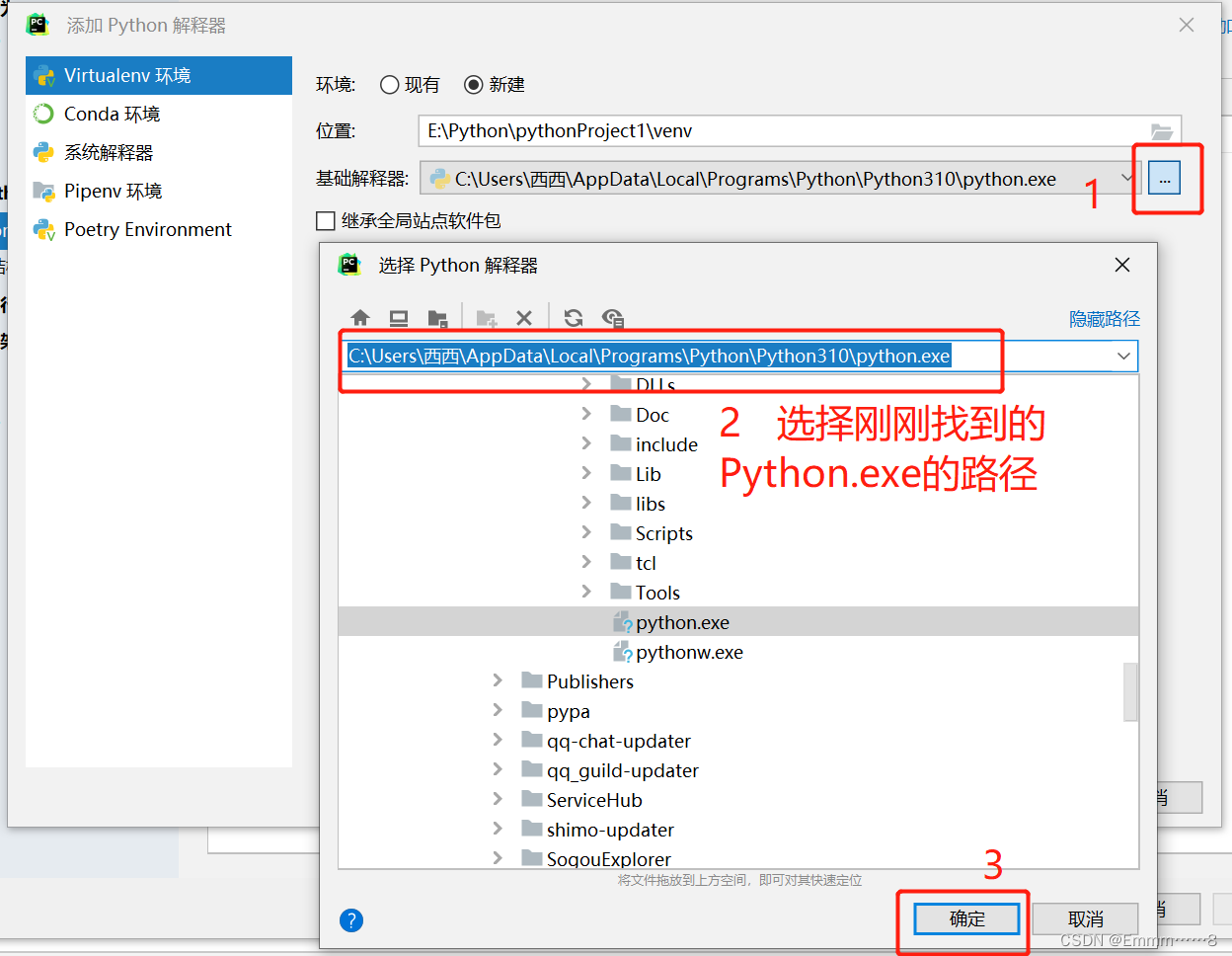Click the Home directory icon
Screen dimensions: 1232x956
[360, 318]
